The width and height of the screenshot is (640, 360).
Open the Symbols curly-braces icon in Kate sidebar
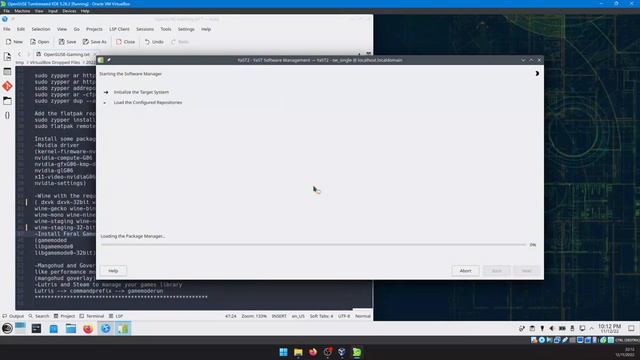(7, 115)
